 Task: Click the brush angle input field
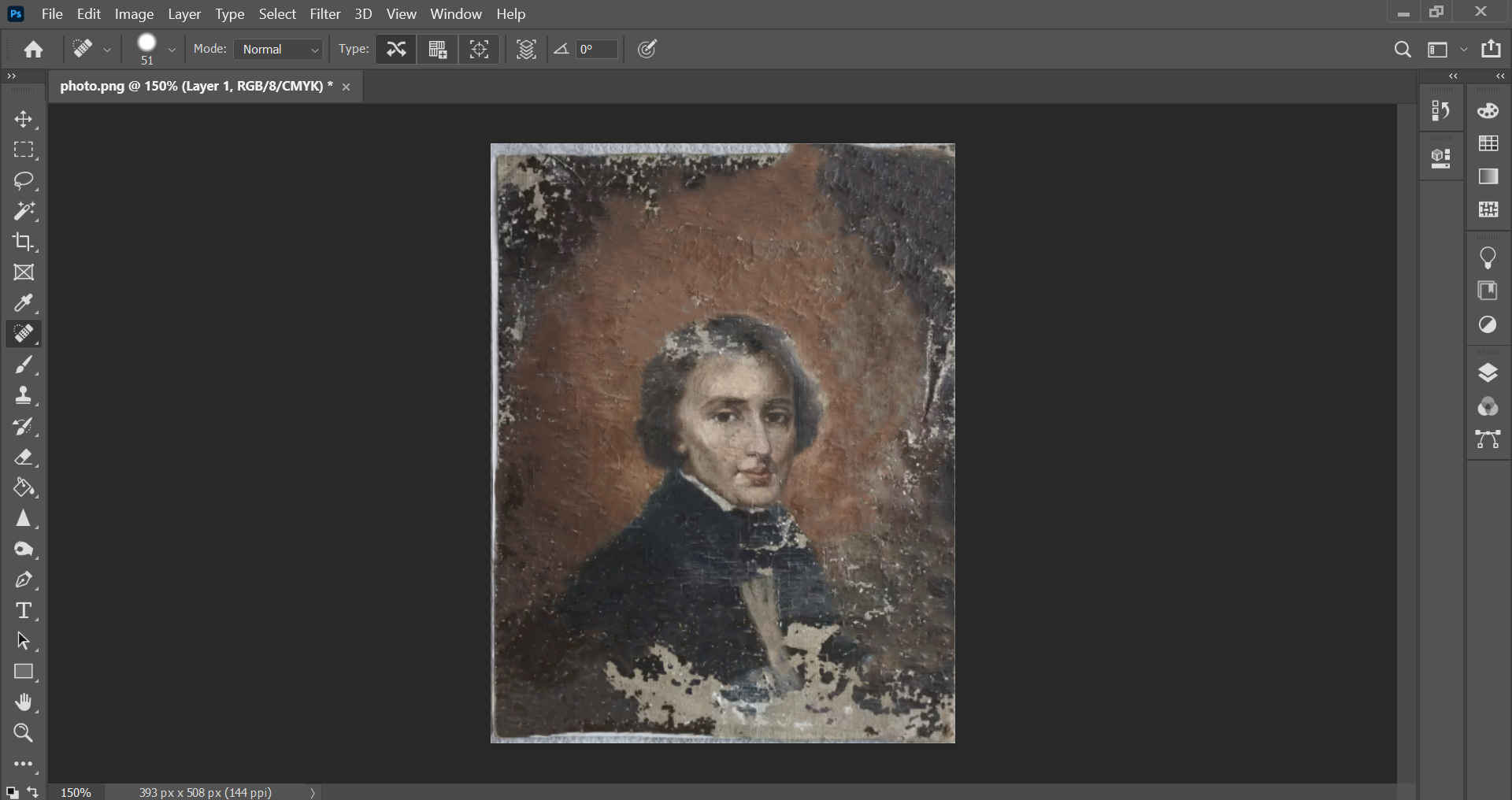pos(596,50)
